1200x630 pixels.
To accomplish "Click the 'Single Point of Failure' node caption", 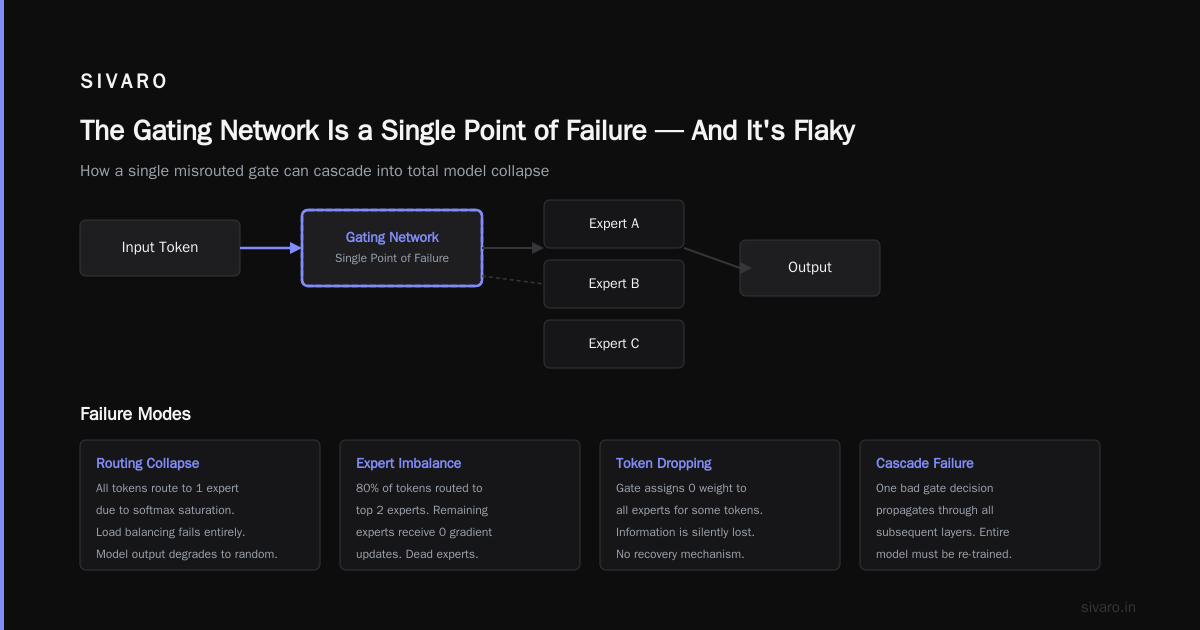I will click(x=392, y=258).
